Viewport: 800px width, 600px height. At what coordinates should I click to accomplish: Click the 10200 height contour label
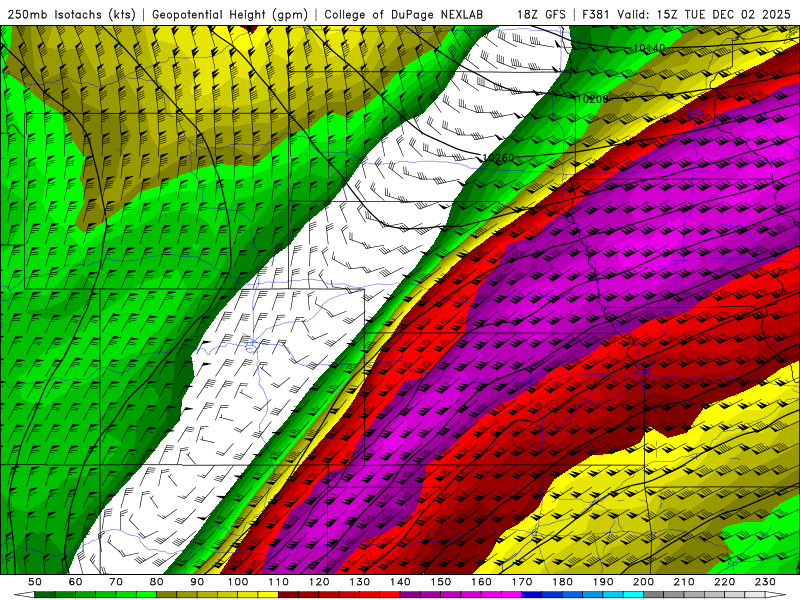592,99
